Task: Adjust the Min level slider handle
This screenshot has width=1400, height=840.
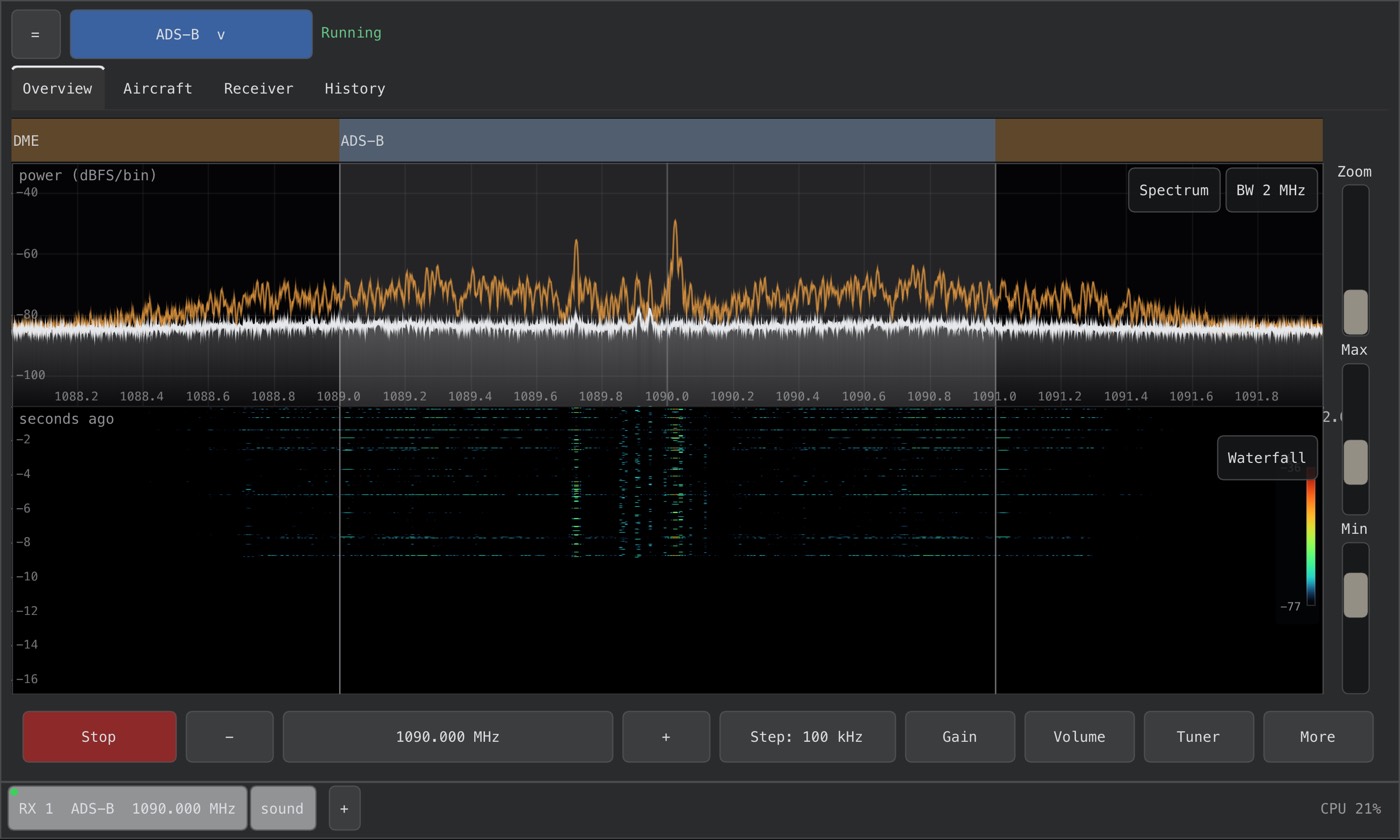Action: (1355, 595)
